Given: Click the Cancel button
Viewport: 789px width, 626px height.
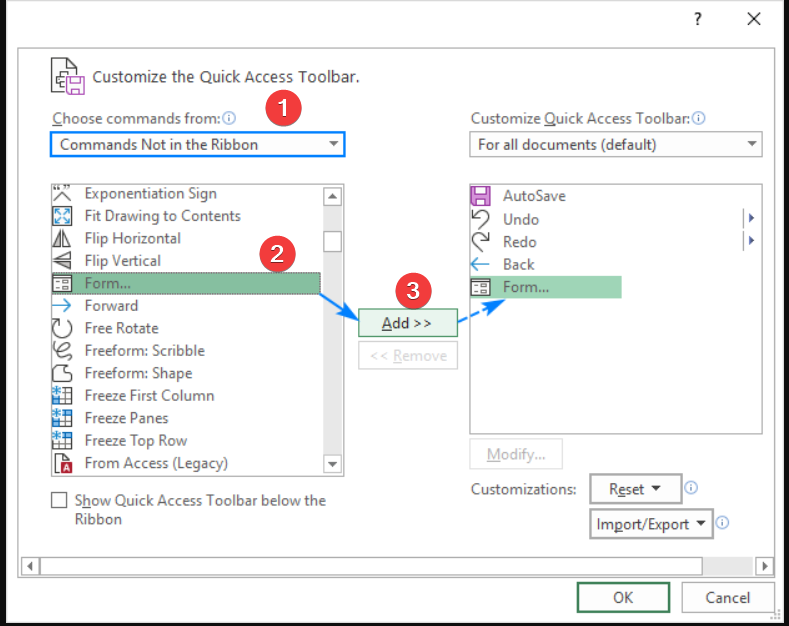Looking at the screenshot, I should point(728,598).
